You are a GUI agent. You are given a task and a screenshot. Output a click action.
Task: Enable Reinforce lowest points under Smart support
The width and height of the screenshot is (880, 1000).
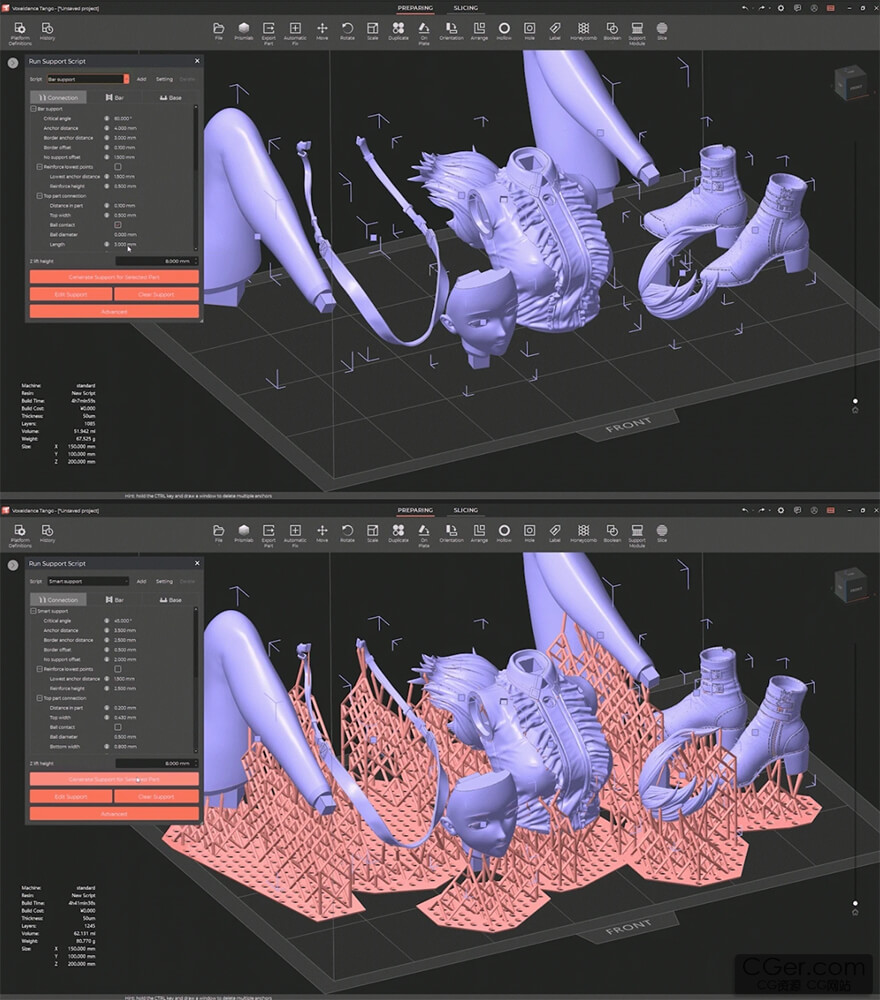(117, 669)
